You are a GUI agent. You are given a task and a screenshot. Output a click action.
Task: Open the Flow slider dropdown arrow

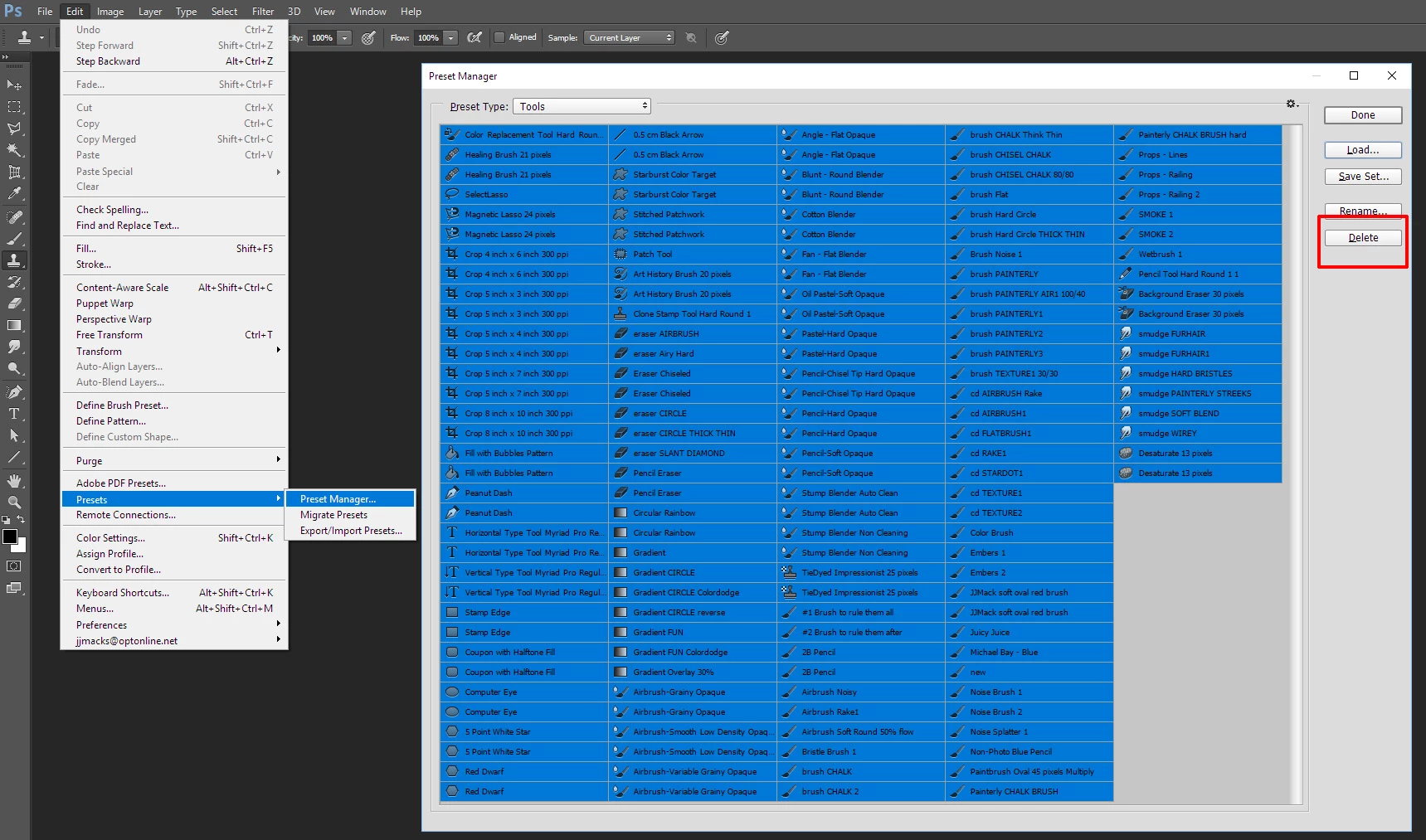(x=450, y=37)
